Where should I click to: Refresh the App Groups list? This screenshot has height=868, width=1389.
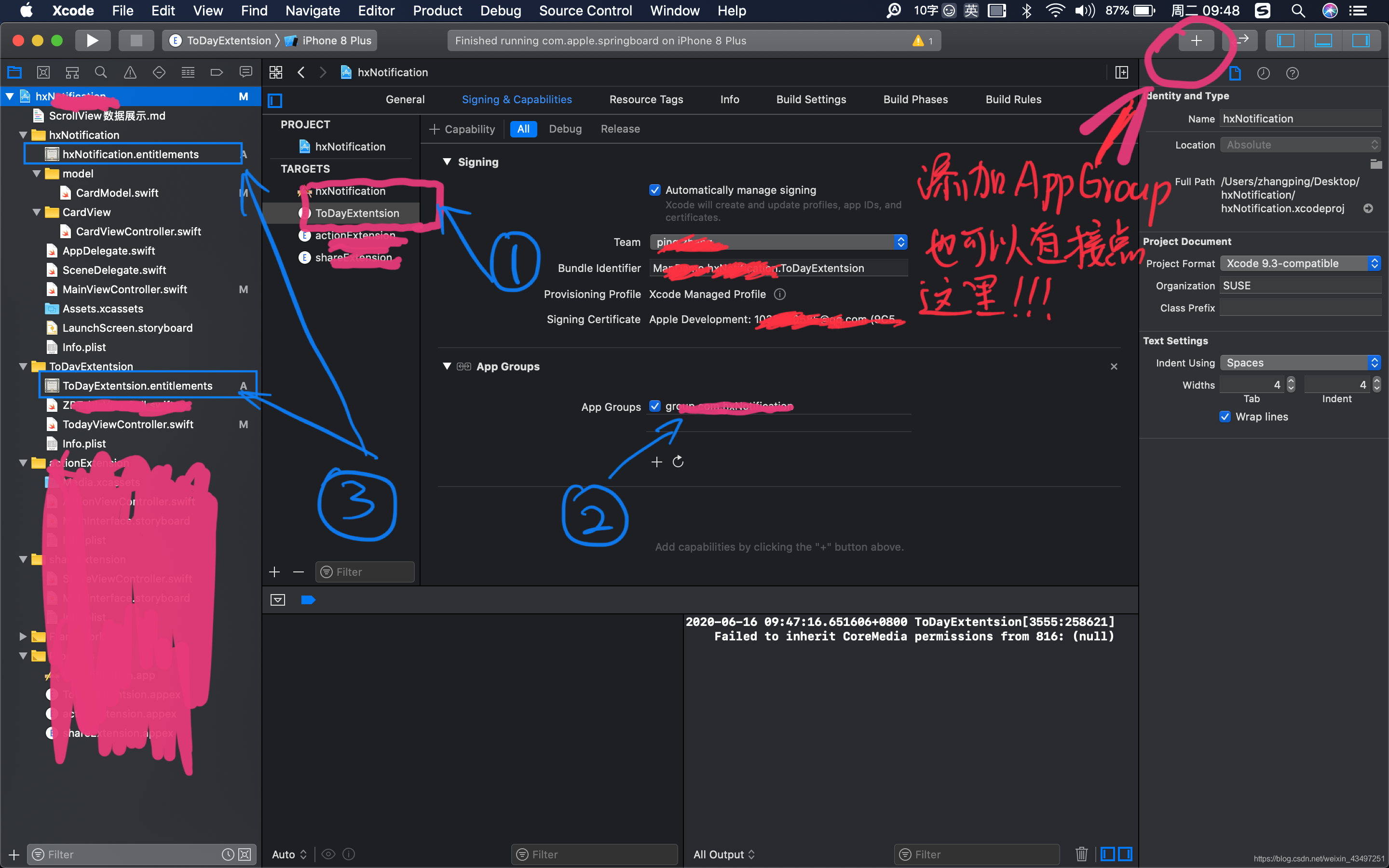pyautogui.click(x=678, y=461)
